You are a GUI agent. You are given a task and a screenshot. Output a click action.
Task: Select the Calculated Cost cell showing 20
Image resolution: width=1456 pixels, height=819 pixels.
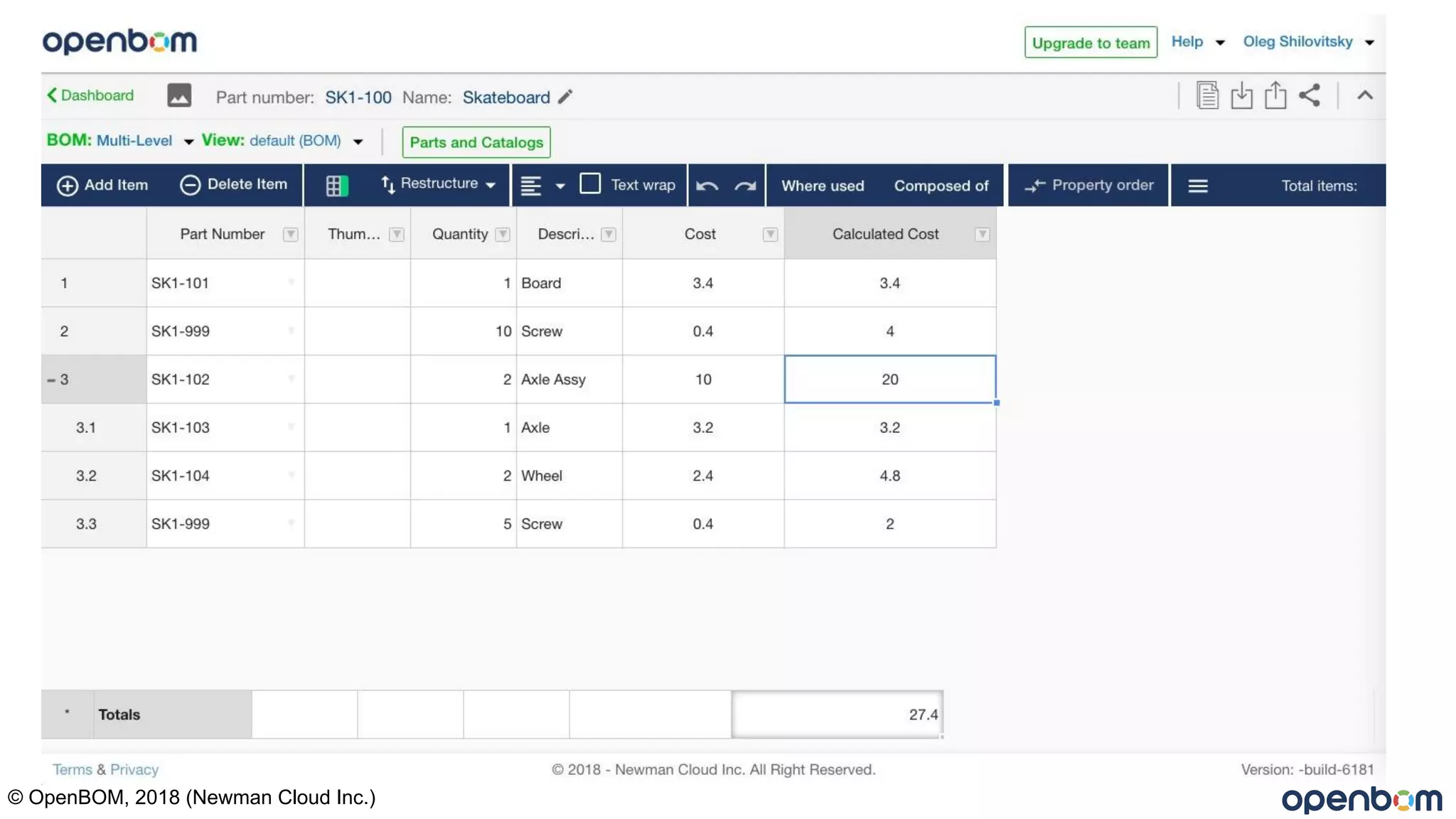tap(890, 379)
